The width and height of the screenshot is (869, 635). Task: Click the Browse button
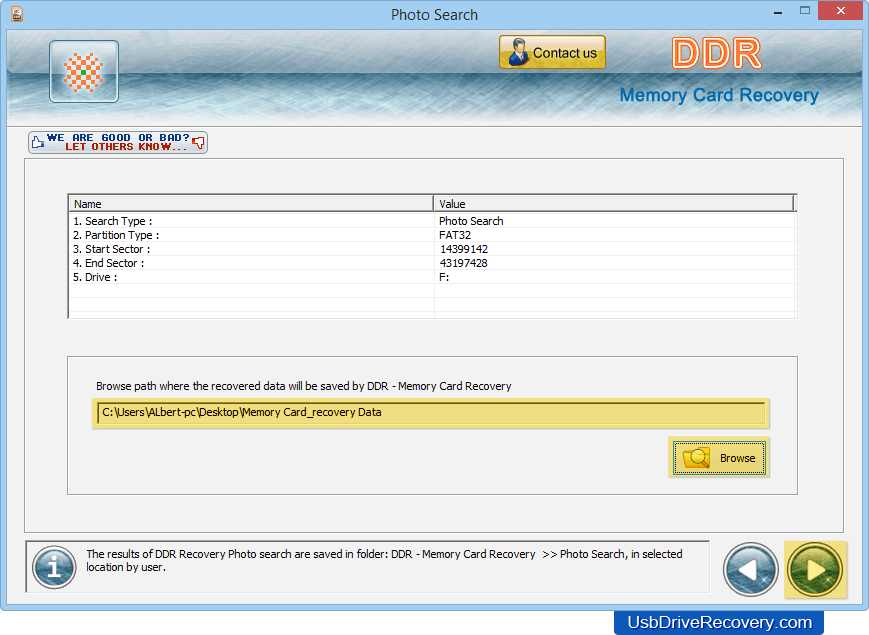pos(719,458)
